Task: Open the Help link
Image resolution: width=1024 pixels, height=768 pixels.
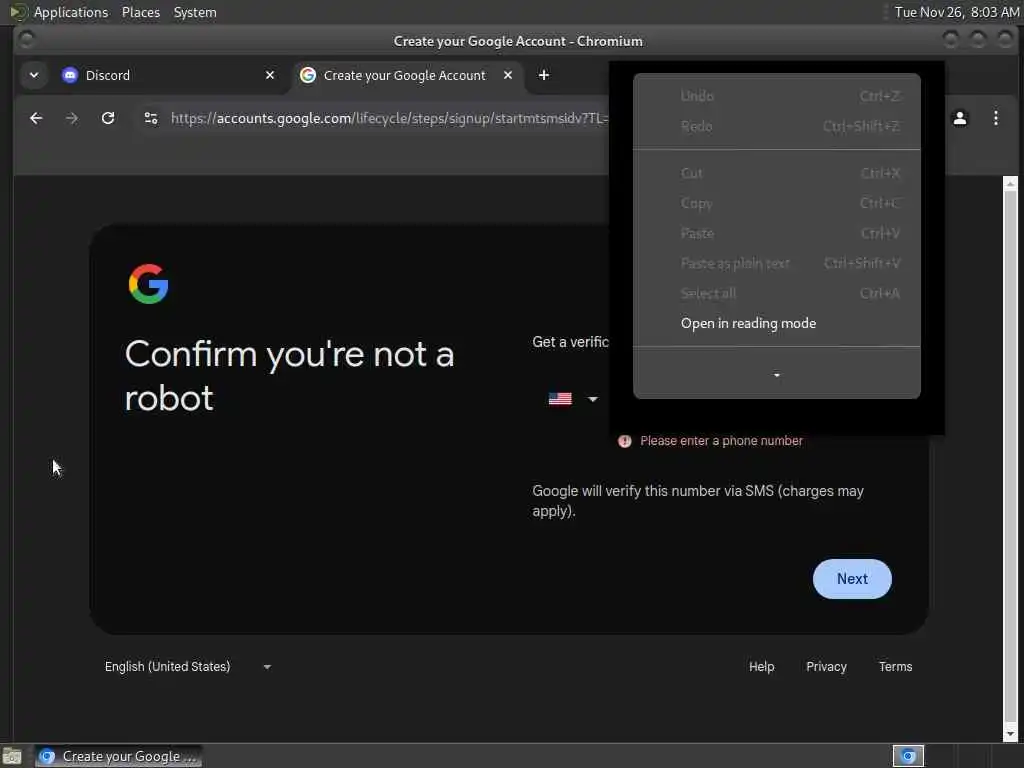Action: coord(761,667)
